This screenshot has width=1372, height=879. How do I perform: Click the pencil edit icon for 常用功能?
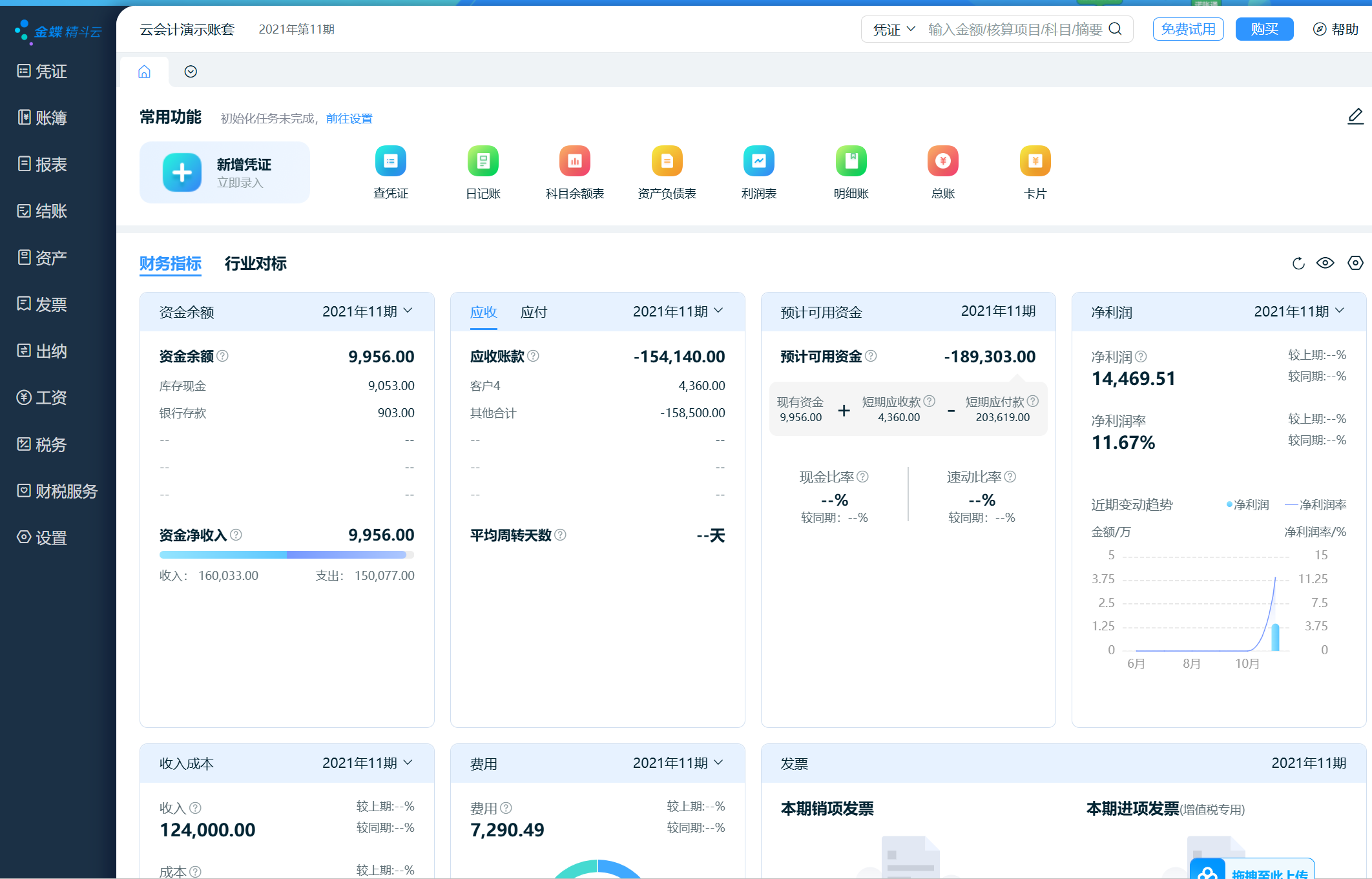pos(1355,117)
